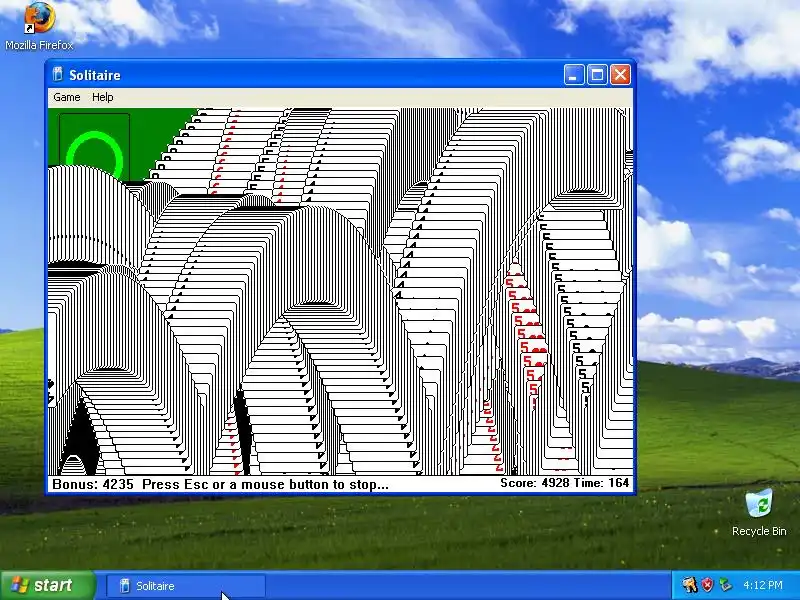This screenshot has height=600, width=800.
Task: Open the Mozilla Firefox desktop shortcut
Action: [39, 27]
